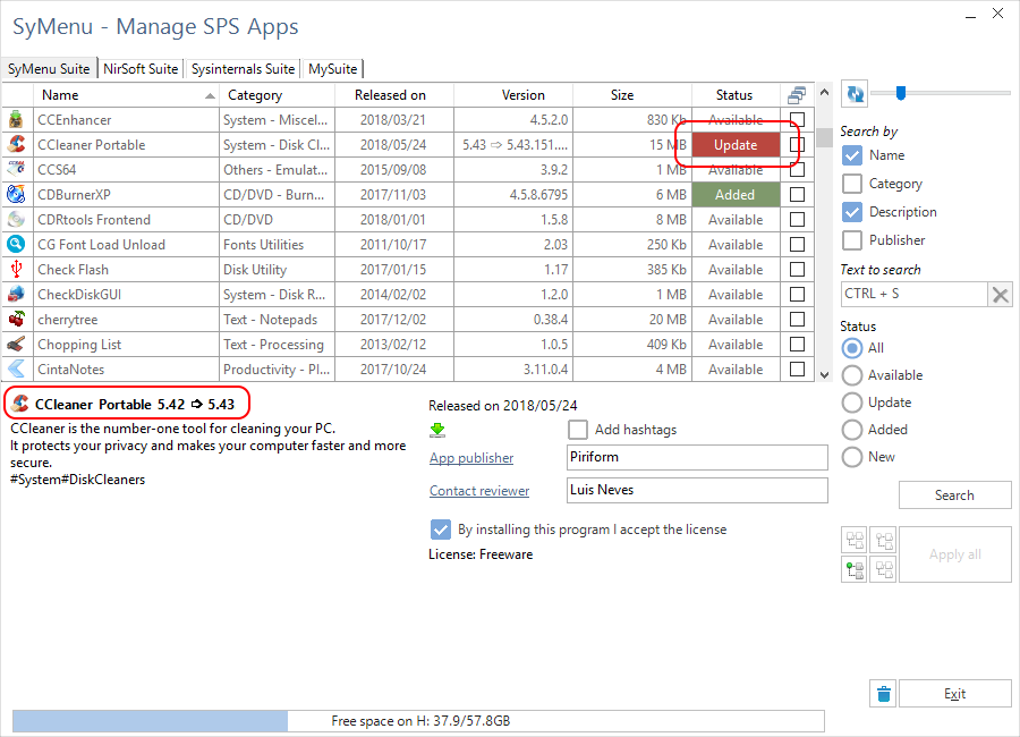The image size is (1020, 737).
Task: Click the refresh list icon button
Action: (854, 94)
